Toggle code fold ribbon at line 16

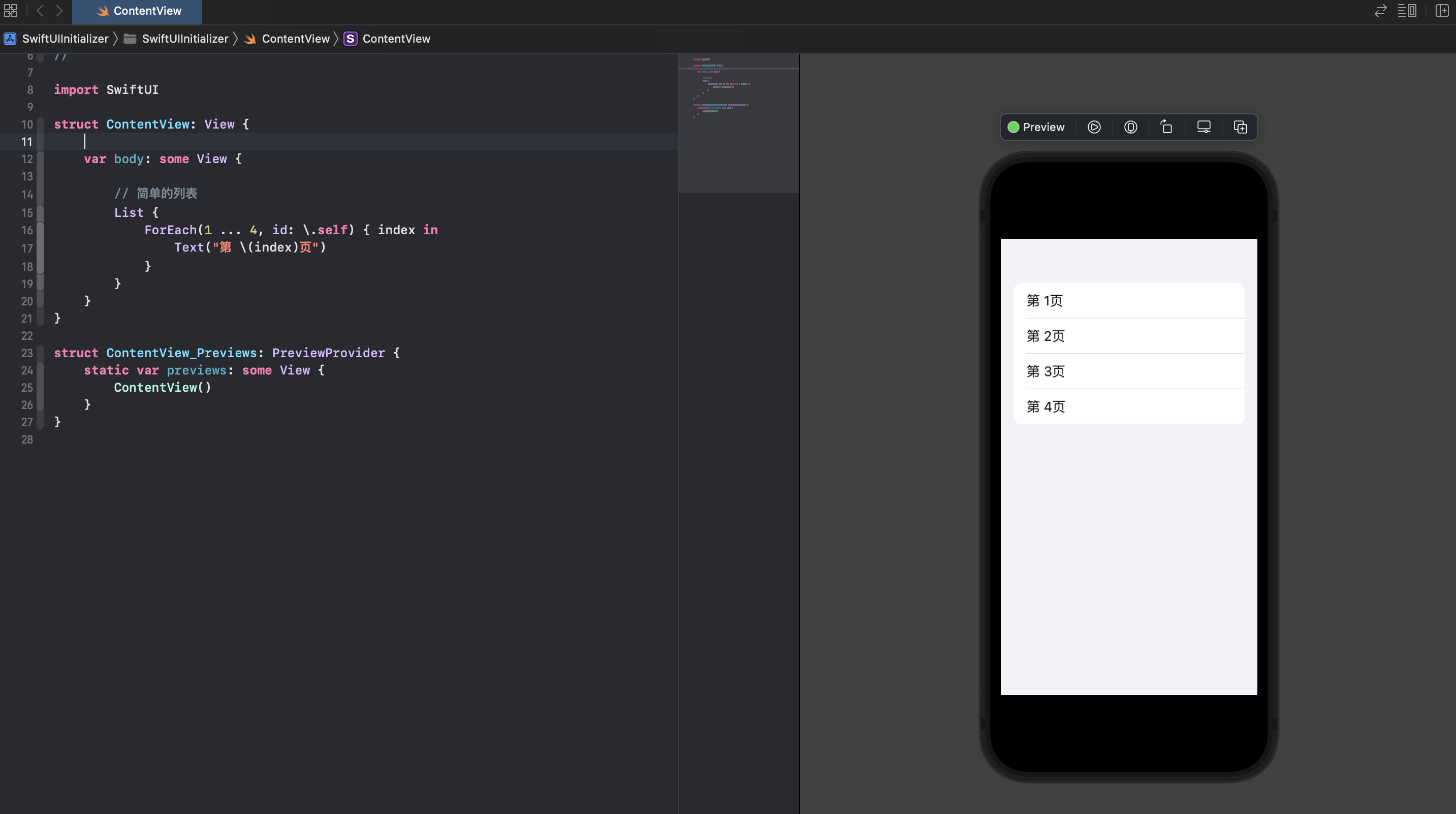pyautogui.click(x=40, y=230)
